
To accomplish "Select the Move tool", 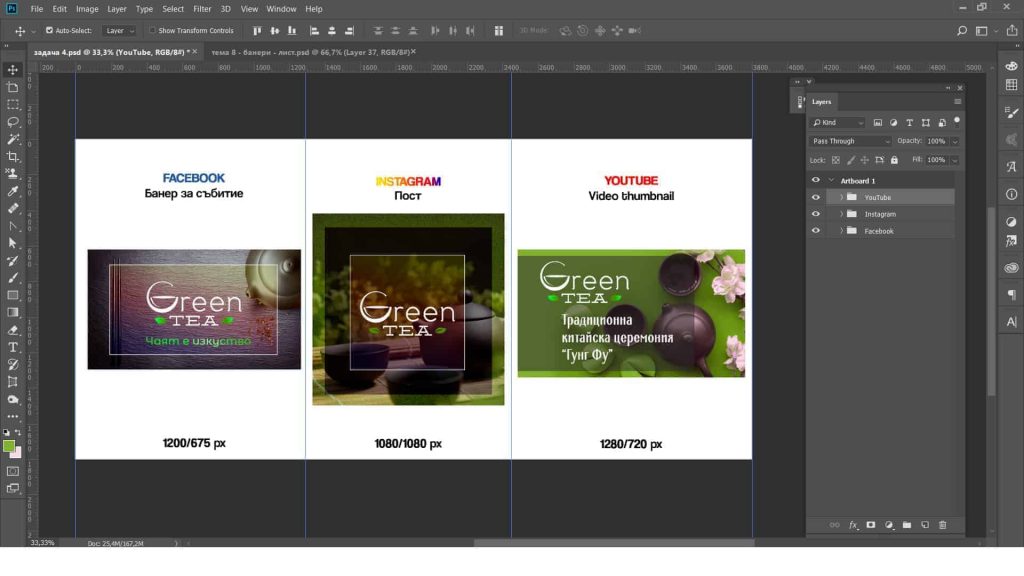I will point(13,70).
